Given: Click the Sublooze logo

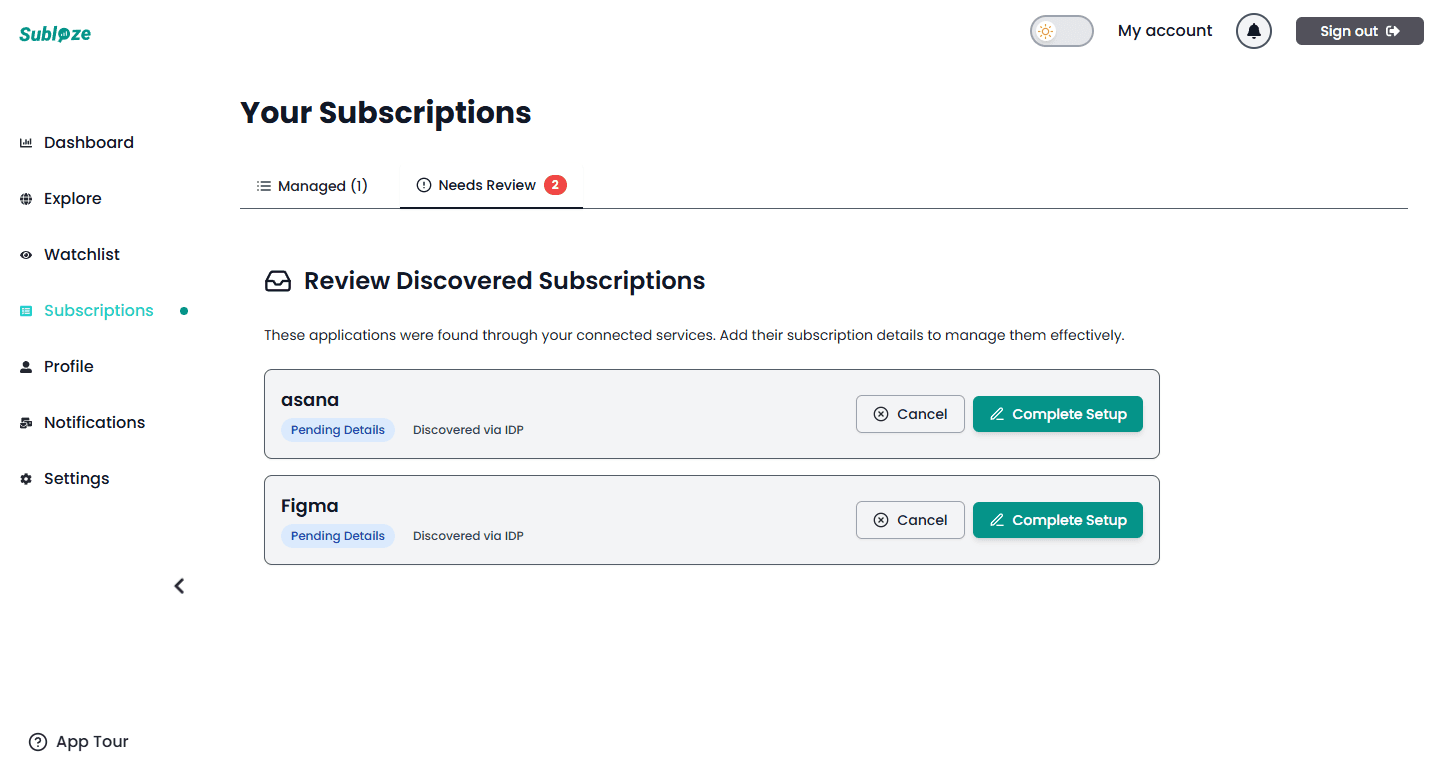Looking at the screenshot, I should [x=54, y=32].
